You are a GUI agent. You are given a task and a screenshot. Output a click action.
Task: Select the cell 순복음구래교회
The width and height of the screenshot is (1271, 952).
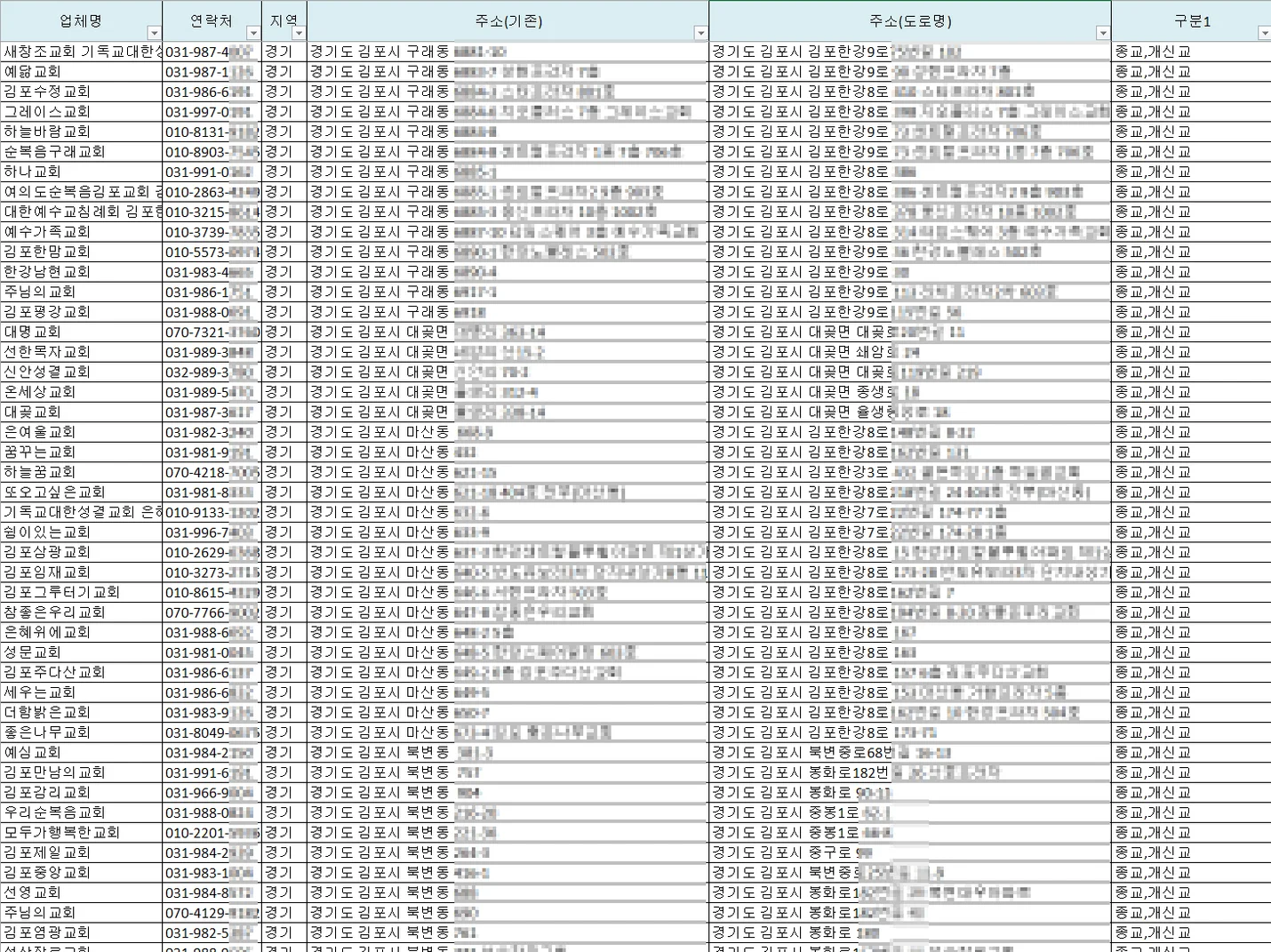coord(82,152)
